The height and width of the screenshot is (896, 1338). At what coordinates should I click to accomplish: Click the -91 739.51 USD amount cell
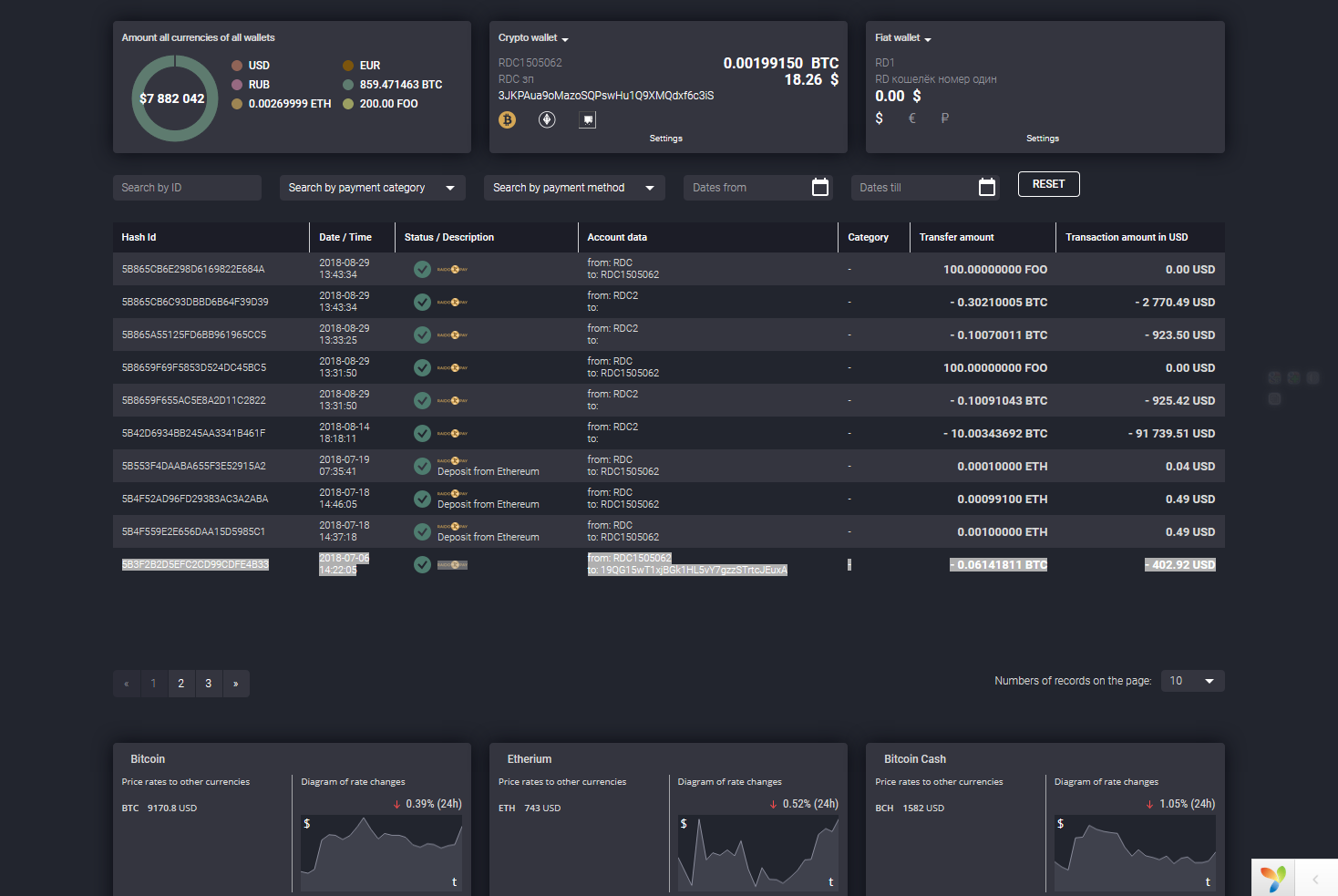pos(1172,433)
